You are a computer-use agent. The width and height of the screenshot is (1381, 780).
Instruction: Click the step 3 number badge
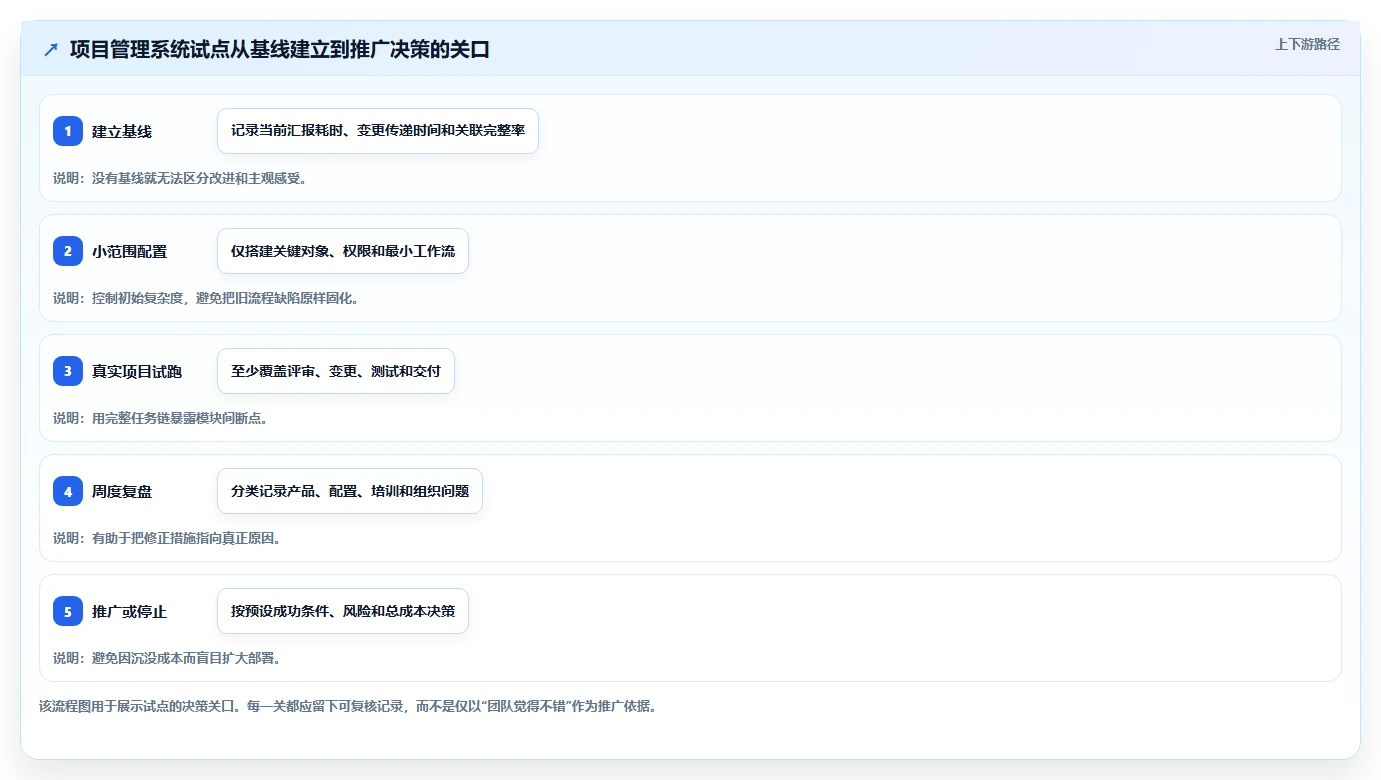[68, 371]
